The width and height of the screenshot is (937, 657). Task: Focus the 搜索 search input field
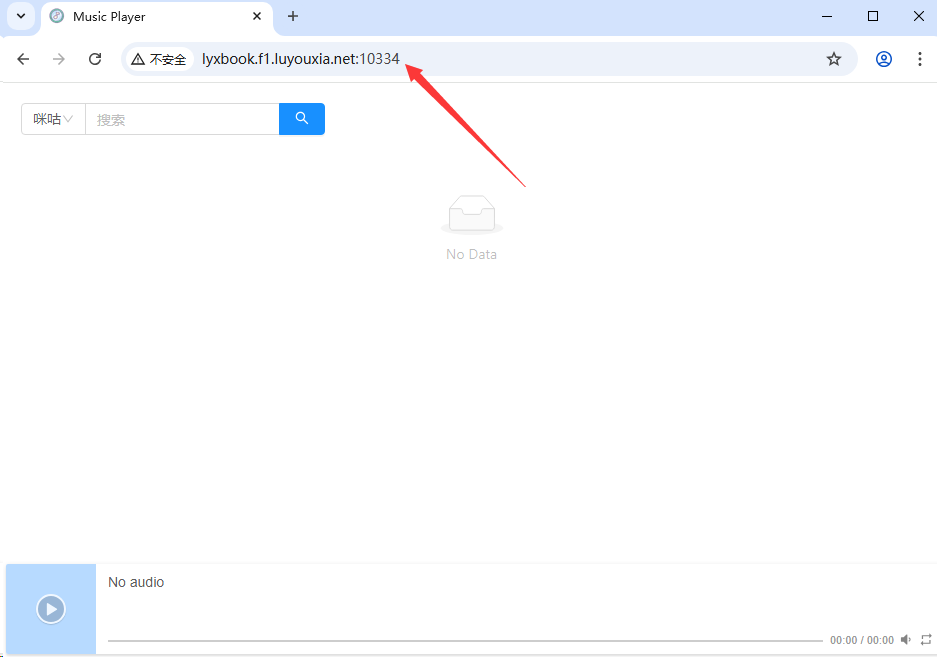tap(182, 119)
